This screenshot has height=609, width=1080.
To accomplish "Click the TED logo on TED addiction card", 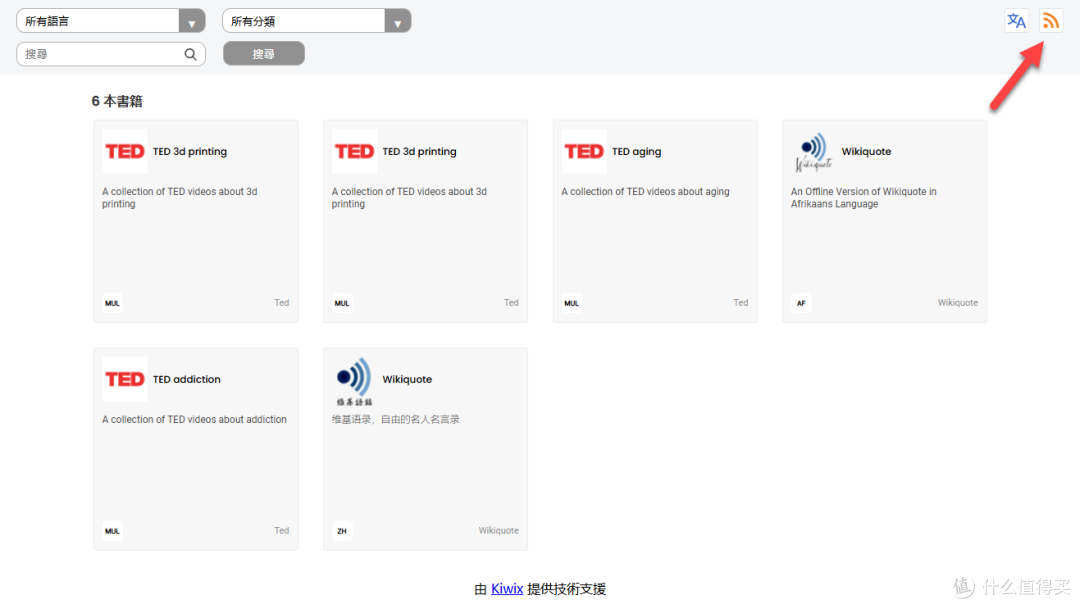I will click(125, 379).
